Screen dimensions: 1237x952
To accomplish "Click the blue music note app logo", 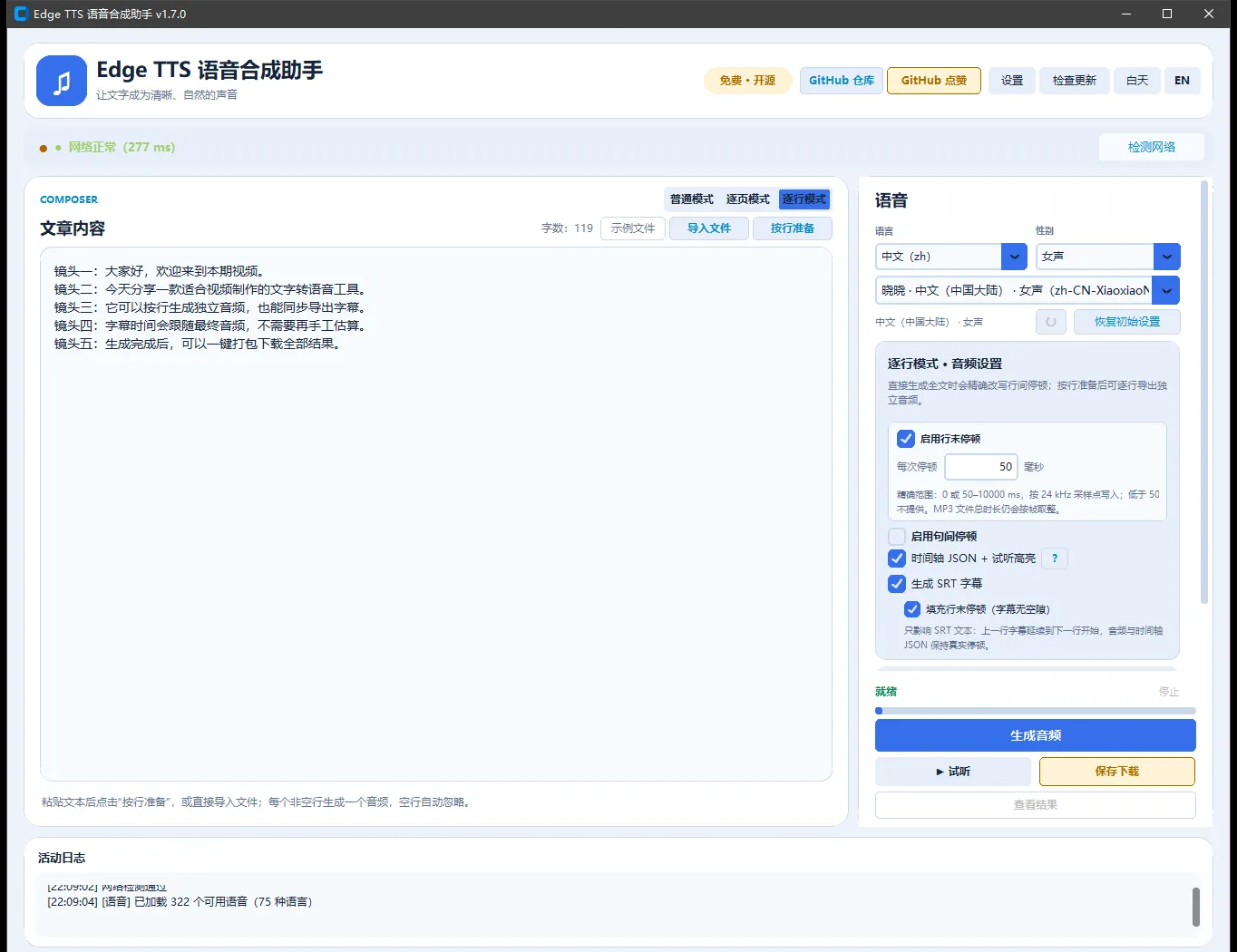I will pos(62,81).
